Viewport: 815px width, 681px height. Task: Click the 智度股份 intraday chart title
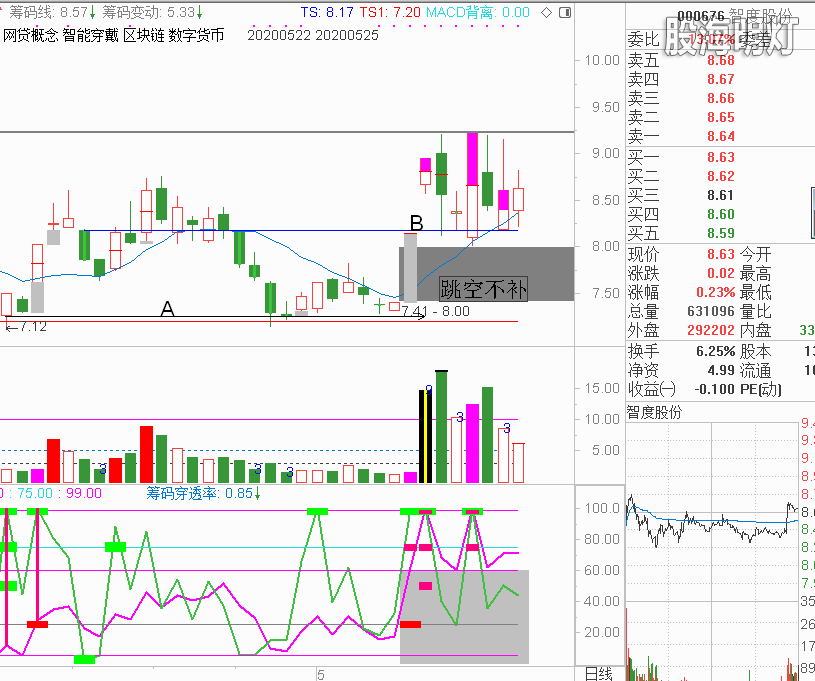[655, 412]
